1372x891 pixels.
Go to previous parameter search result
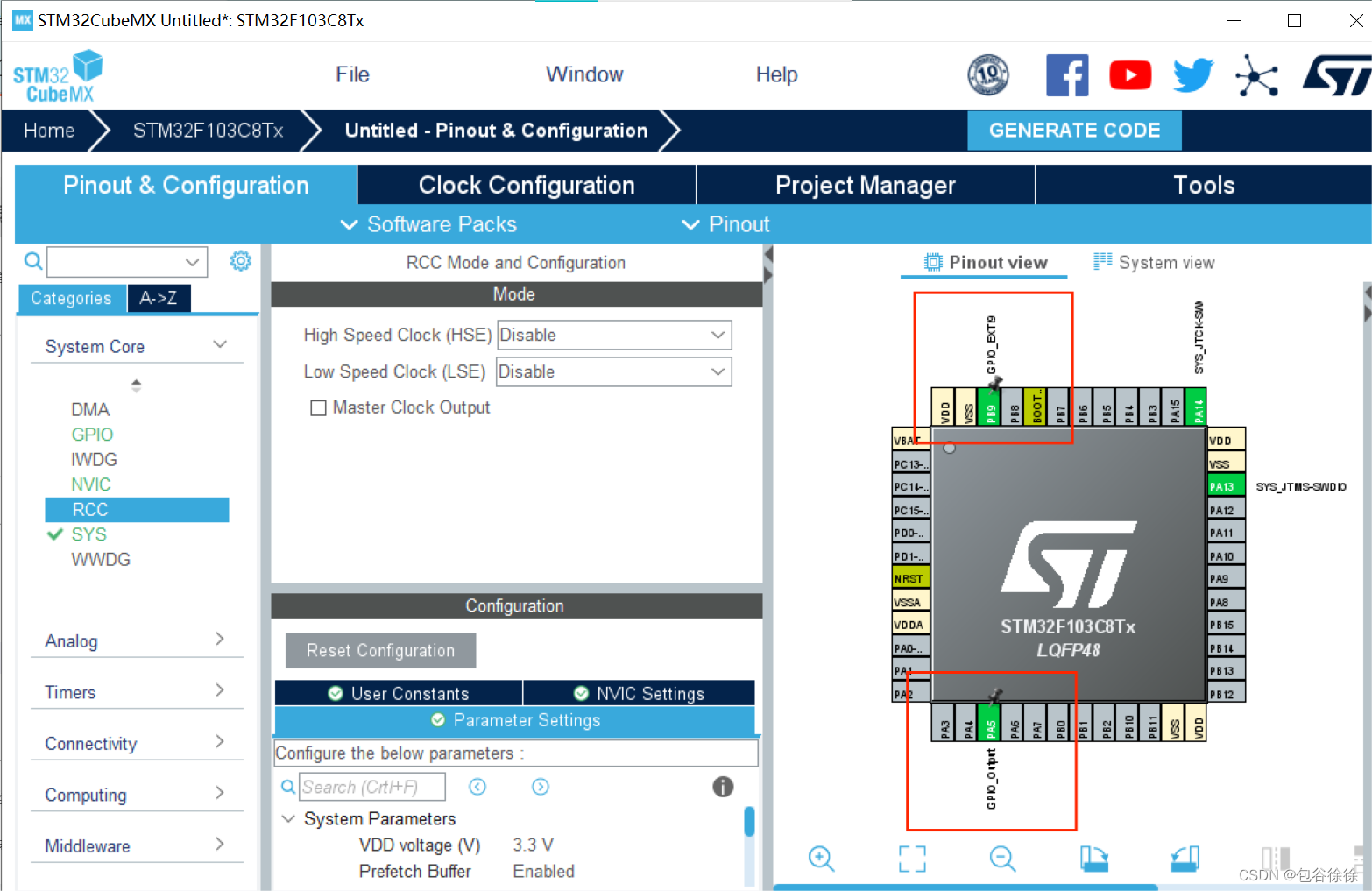(477, 787)
